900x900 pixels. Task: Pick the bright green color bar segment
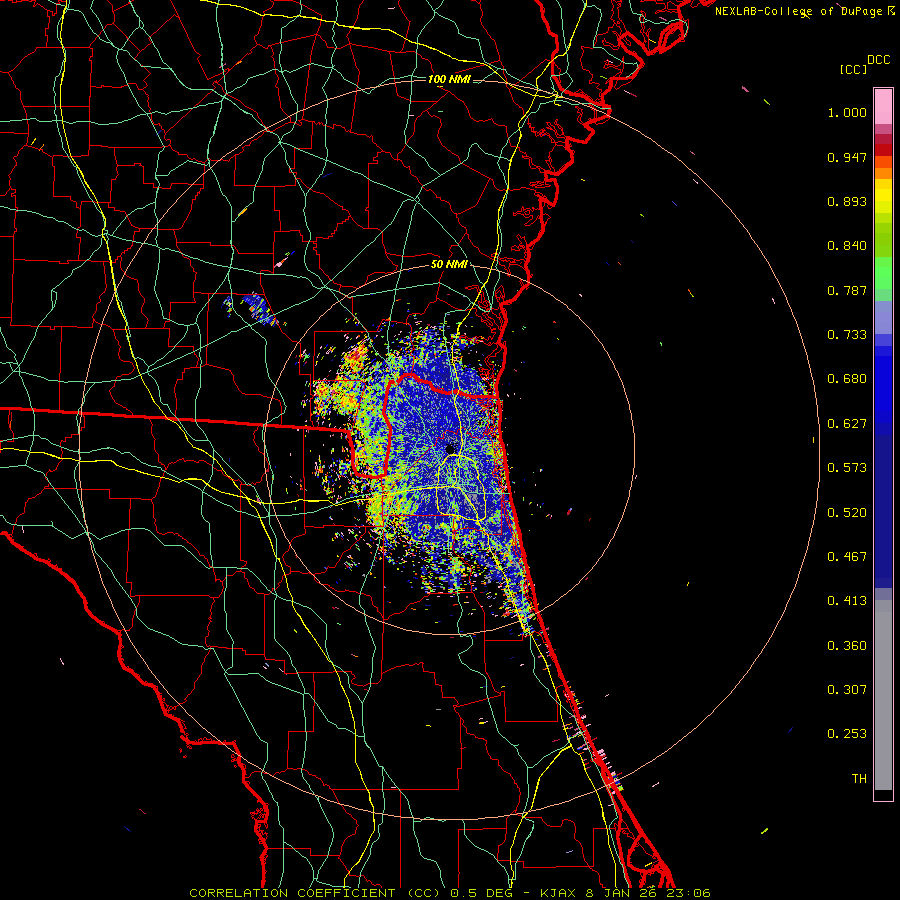(x=883, y=273)
